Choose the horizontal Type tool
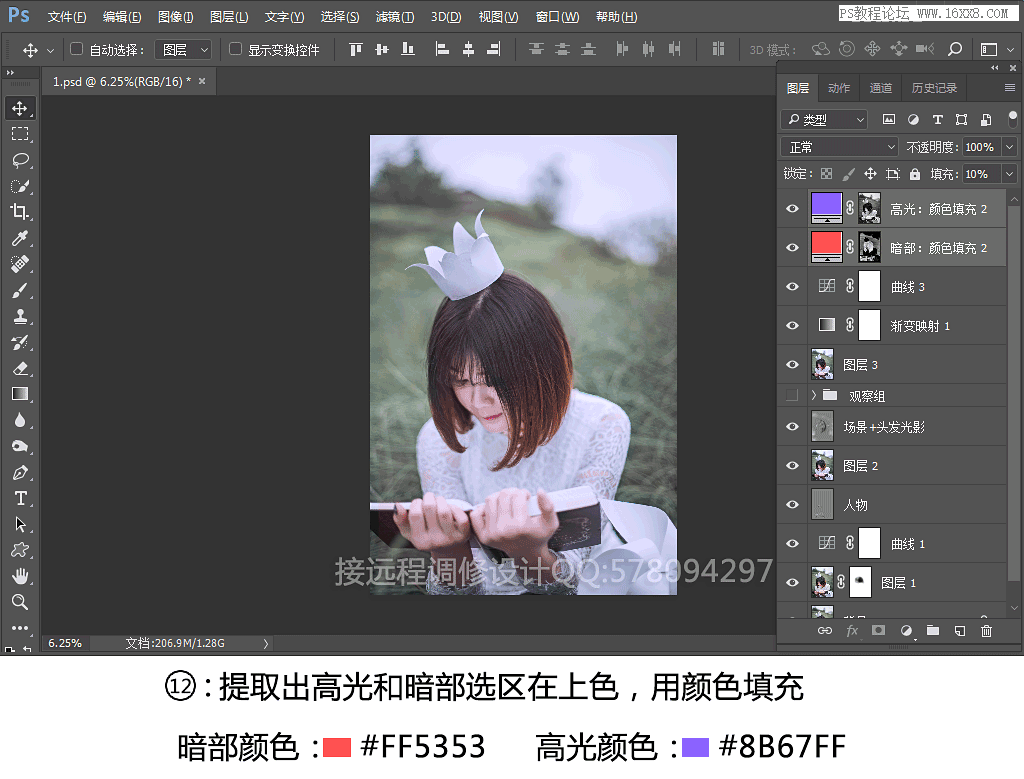Viewport: 1024px width, 779px height. point(20,498)
